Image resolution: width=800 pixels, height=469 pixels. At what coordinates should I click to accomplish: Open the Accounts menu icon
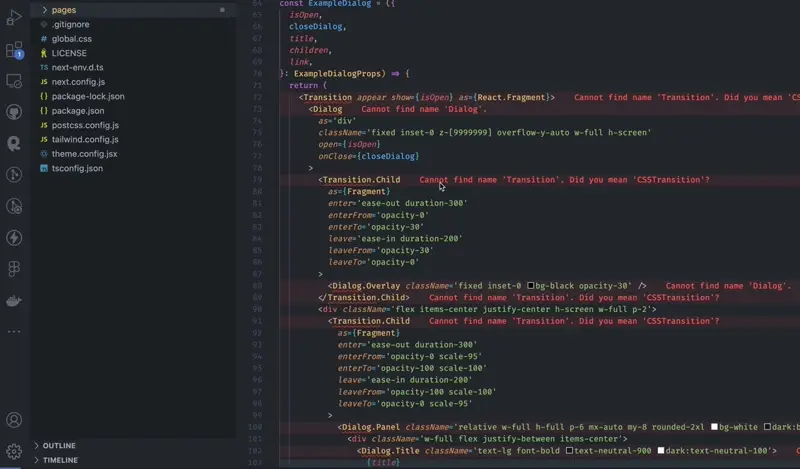(x=14, y=420)
